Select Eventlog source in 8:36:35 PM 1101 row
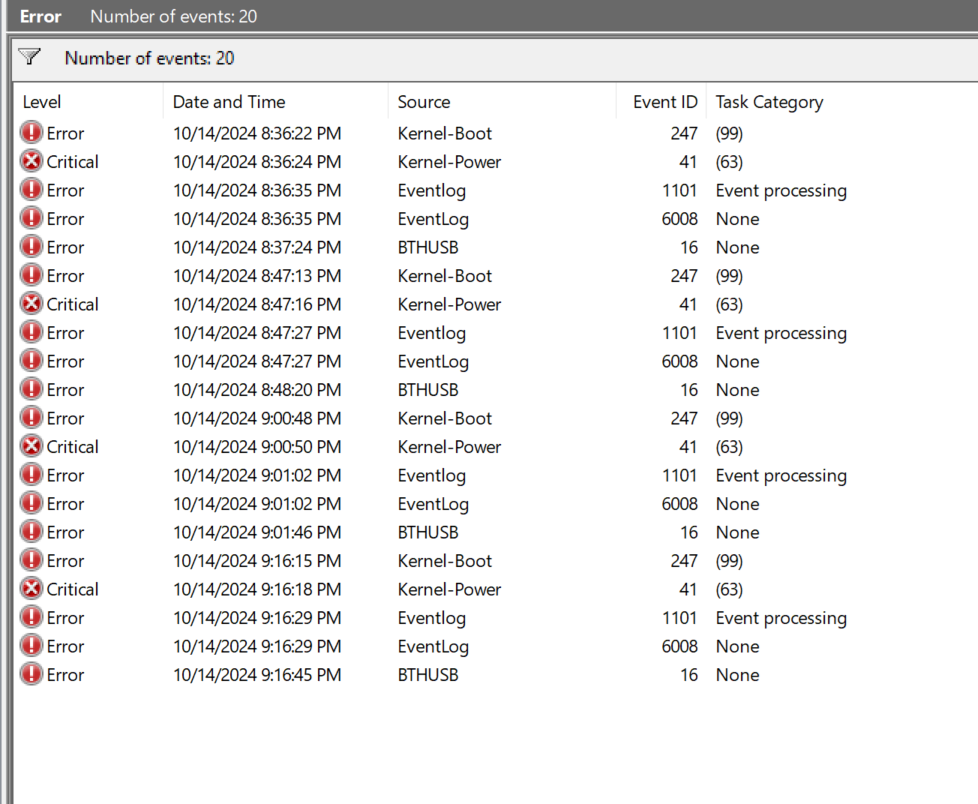 [432, 191]
